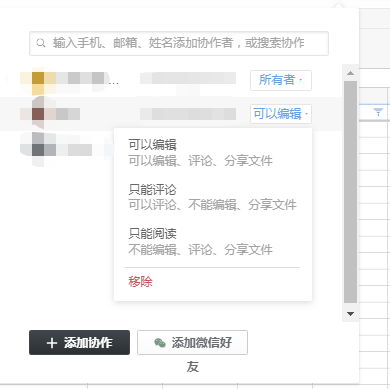
Task: Click the first collaborator's avatar
Action: (38, 79)
